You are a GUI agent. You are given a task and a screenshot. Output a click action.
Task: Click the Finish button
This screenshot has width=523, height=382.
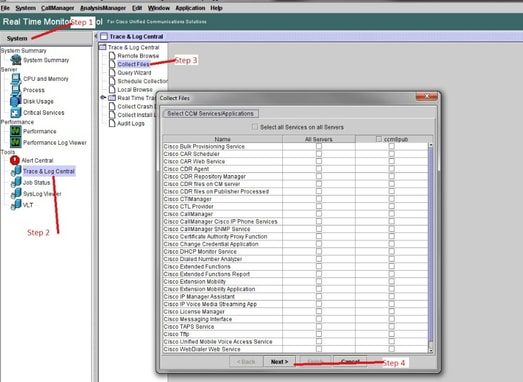click(x=315, y=362)
